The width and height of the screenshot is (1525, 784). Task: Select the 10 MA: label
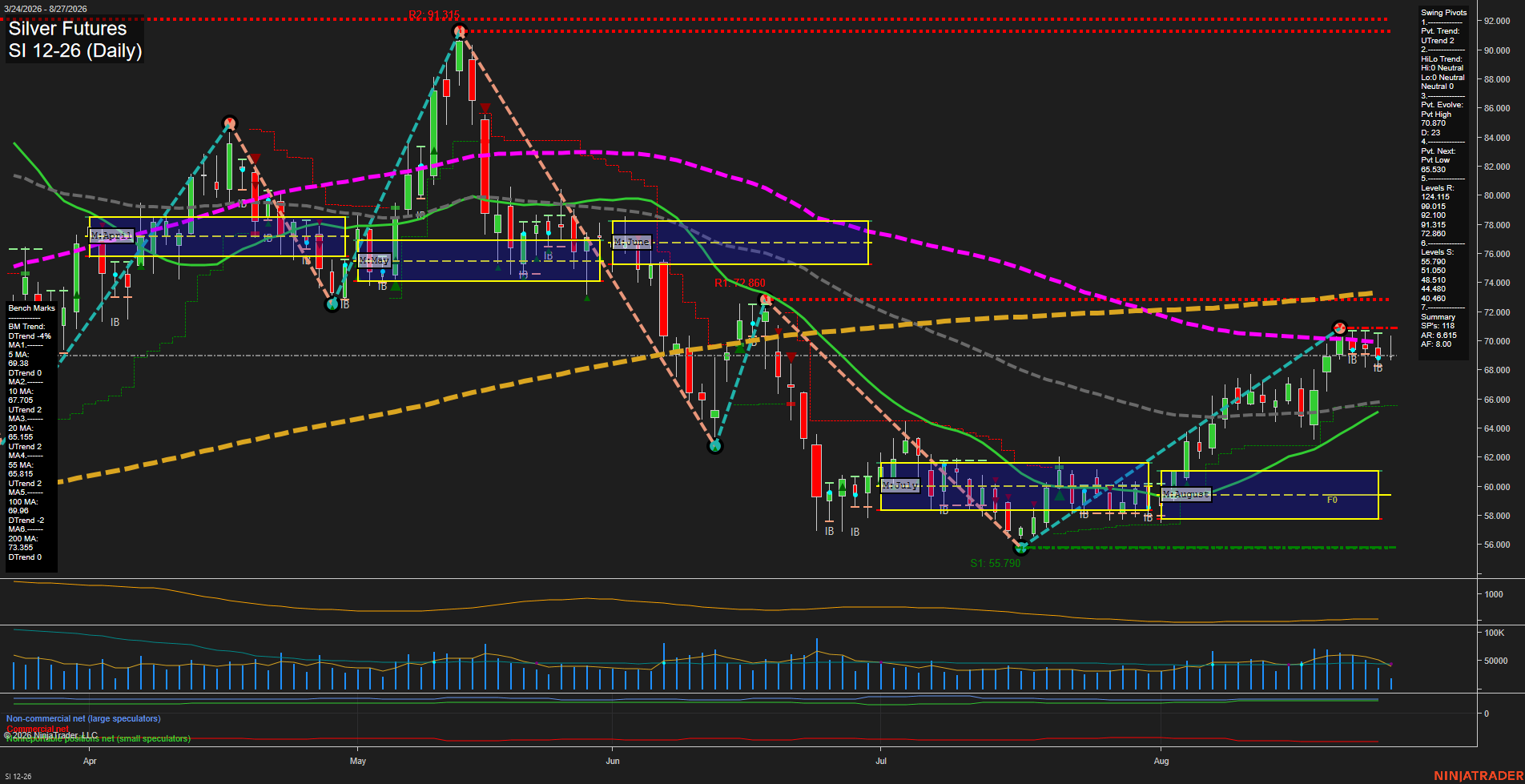pos(20,392)
